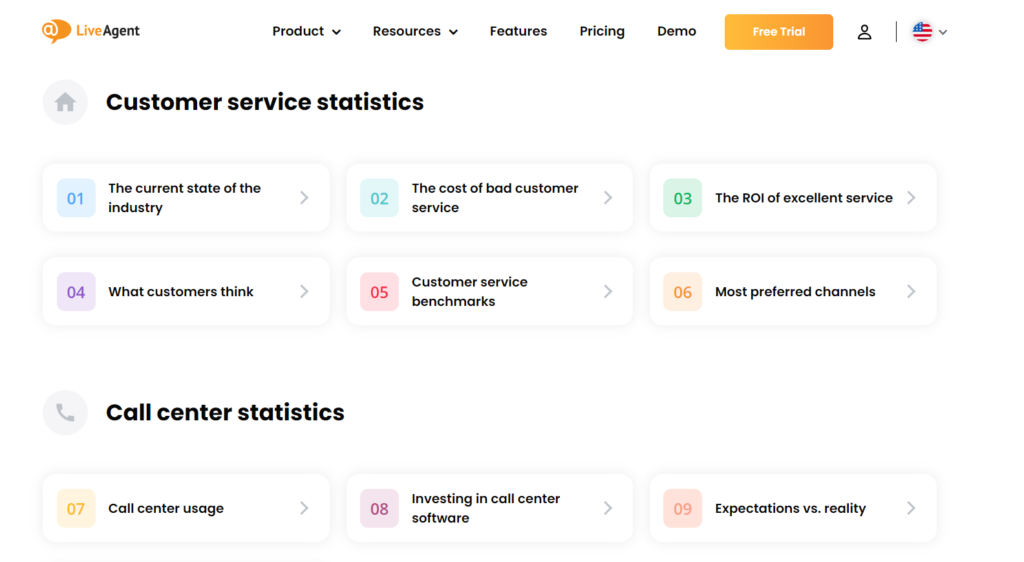The height and width of the screenshot is (562, 1024).
Task: Click the US flag language icon
Action: point(922,32)
